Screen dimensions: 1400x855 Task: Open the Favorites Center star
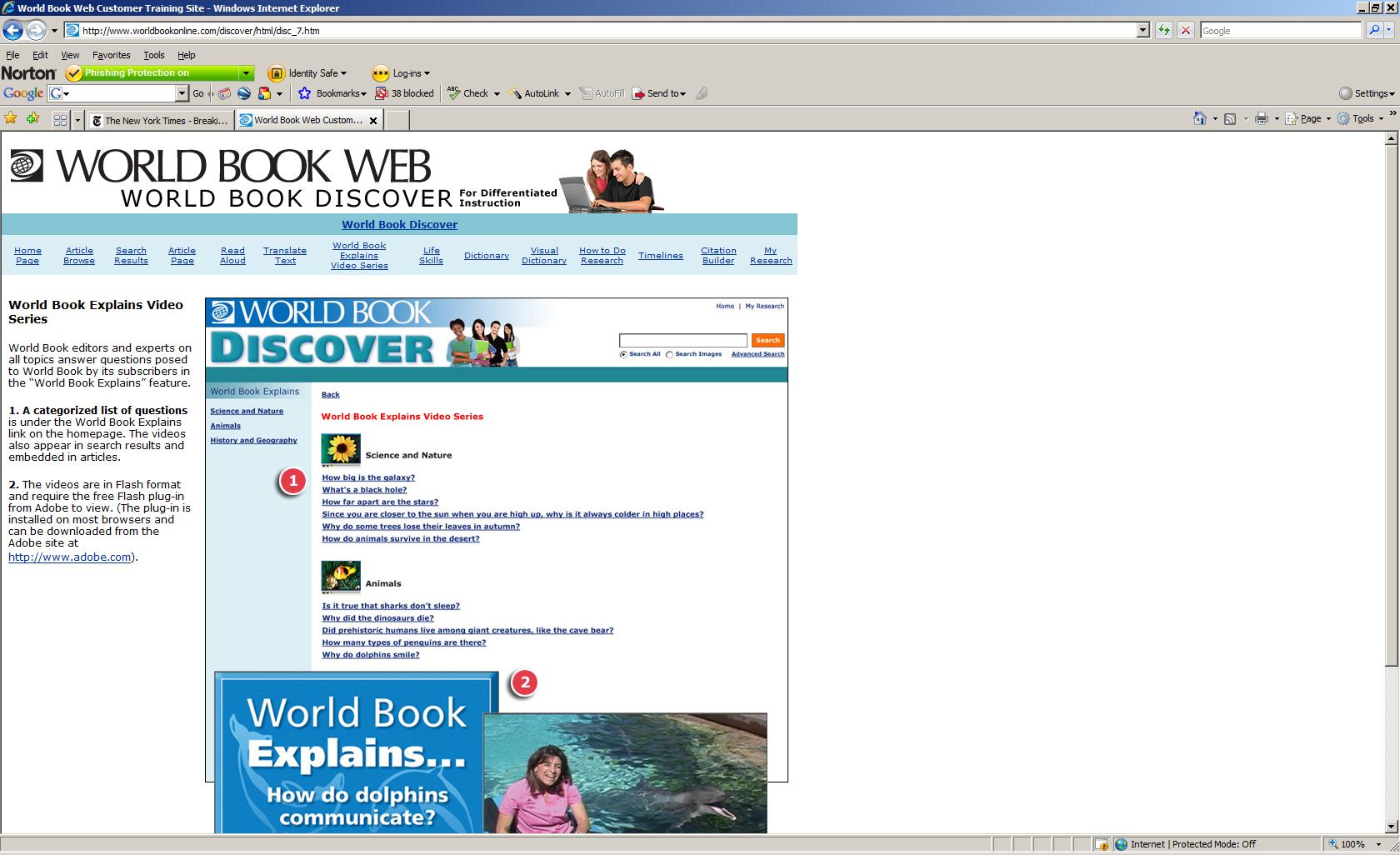coord(11,118)
